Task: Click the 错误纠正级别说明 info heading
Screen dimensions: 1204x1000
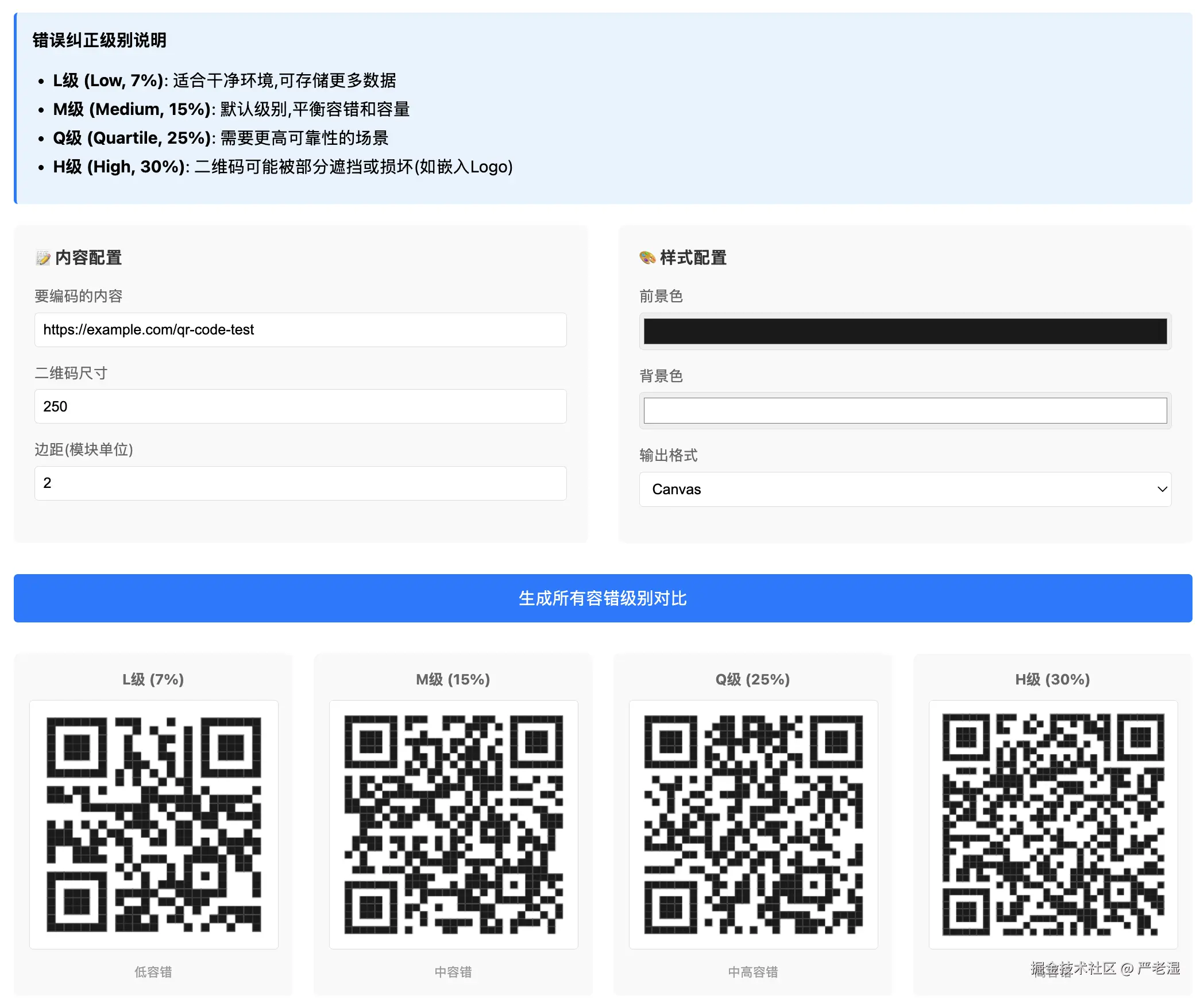Action: [x=99, y=40]
